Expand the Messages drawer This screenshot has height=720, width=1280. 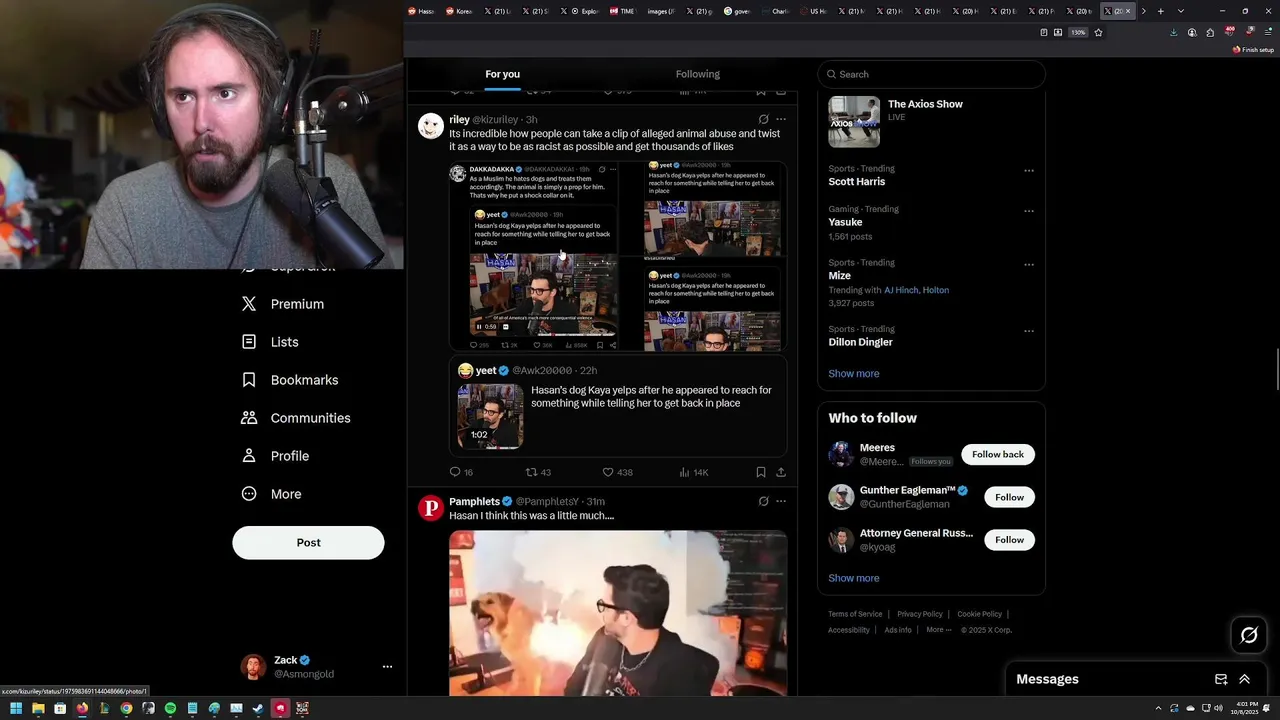[1245, 679]
